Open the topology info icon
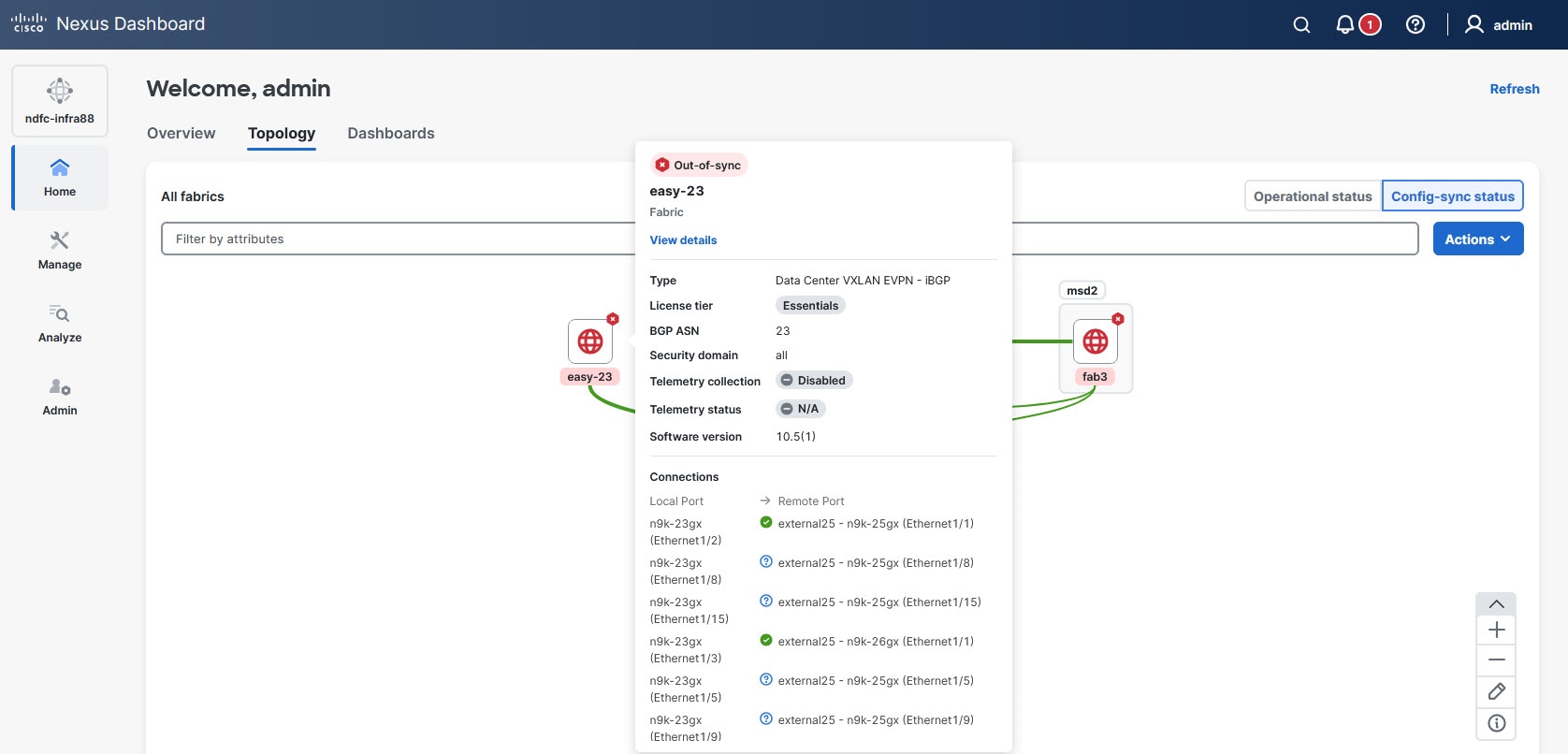1568x754 pixels. [x=1496, y=723]
